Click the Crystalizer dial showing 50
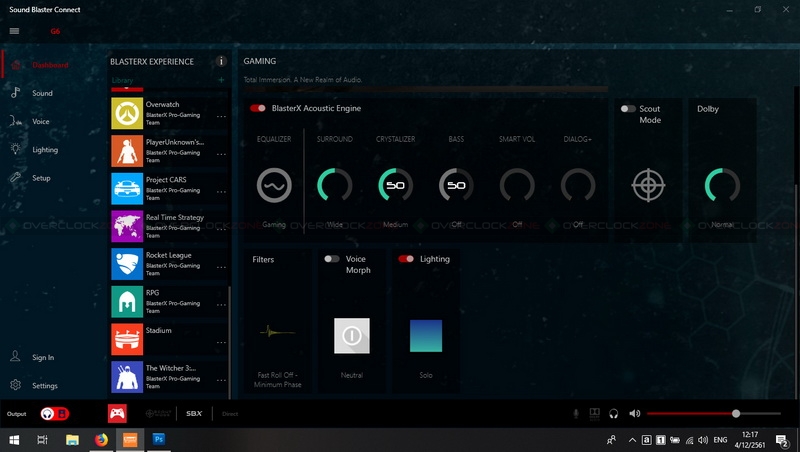The height and width of the screenshot is (452, 800). coord(395,185)
